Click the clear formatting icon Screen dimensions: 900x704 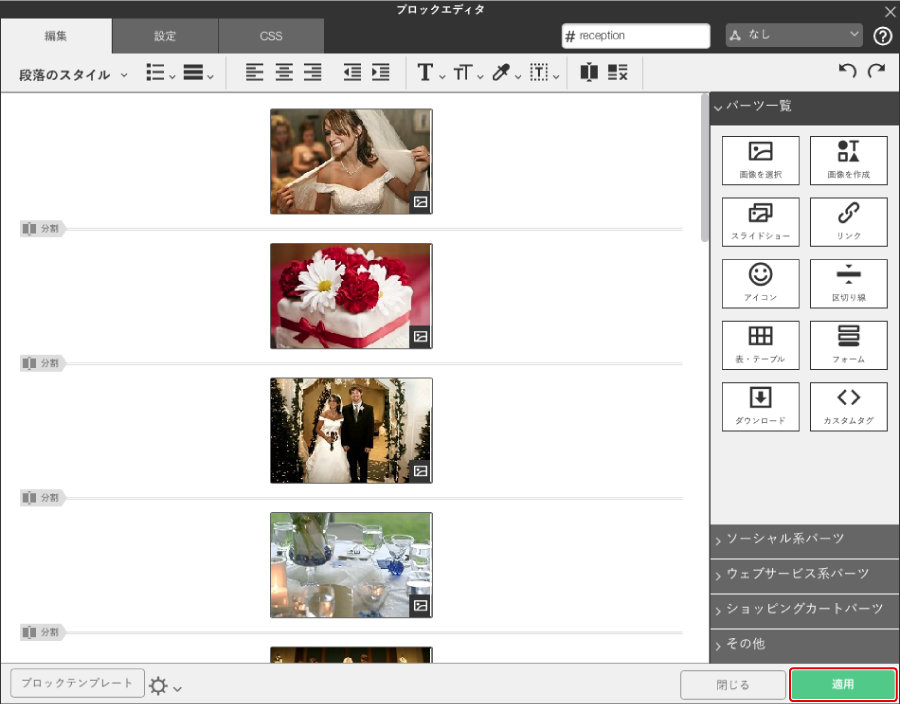point(618,72)
